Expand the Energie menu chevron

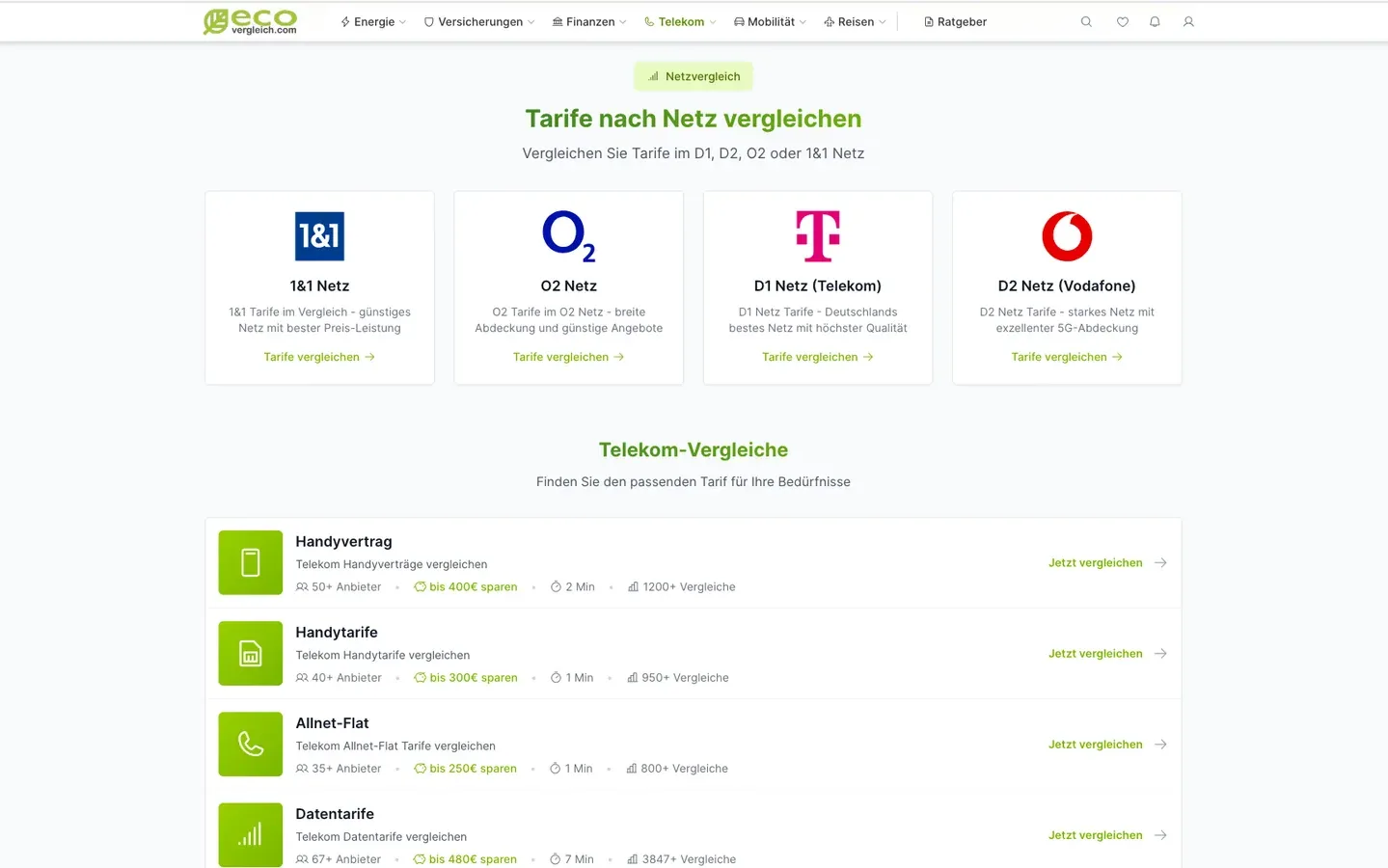click(402, 22)
